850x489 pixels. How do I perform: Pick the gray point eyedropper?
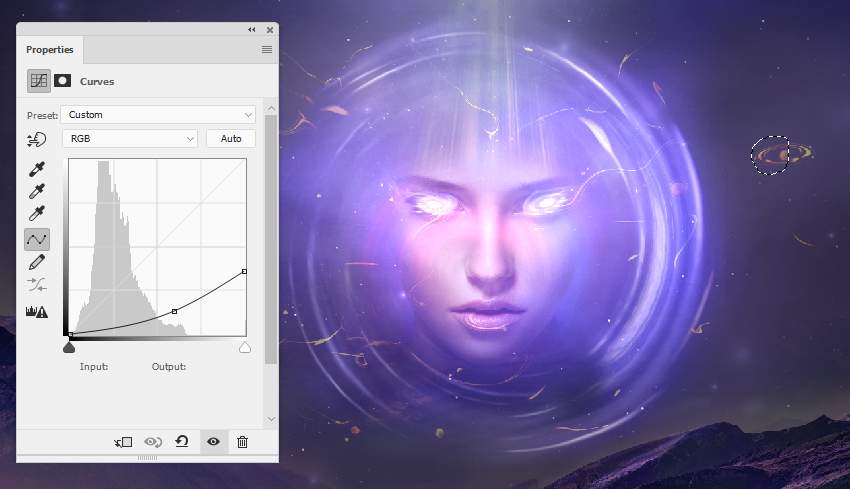[36, 191]
